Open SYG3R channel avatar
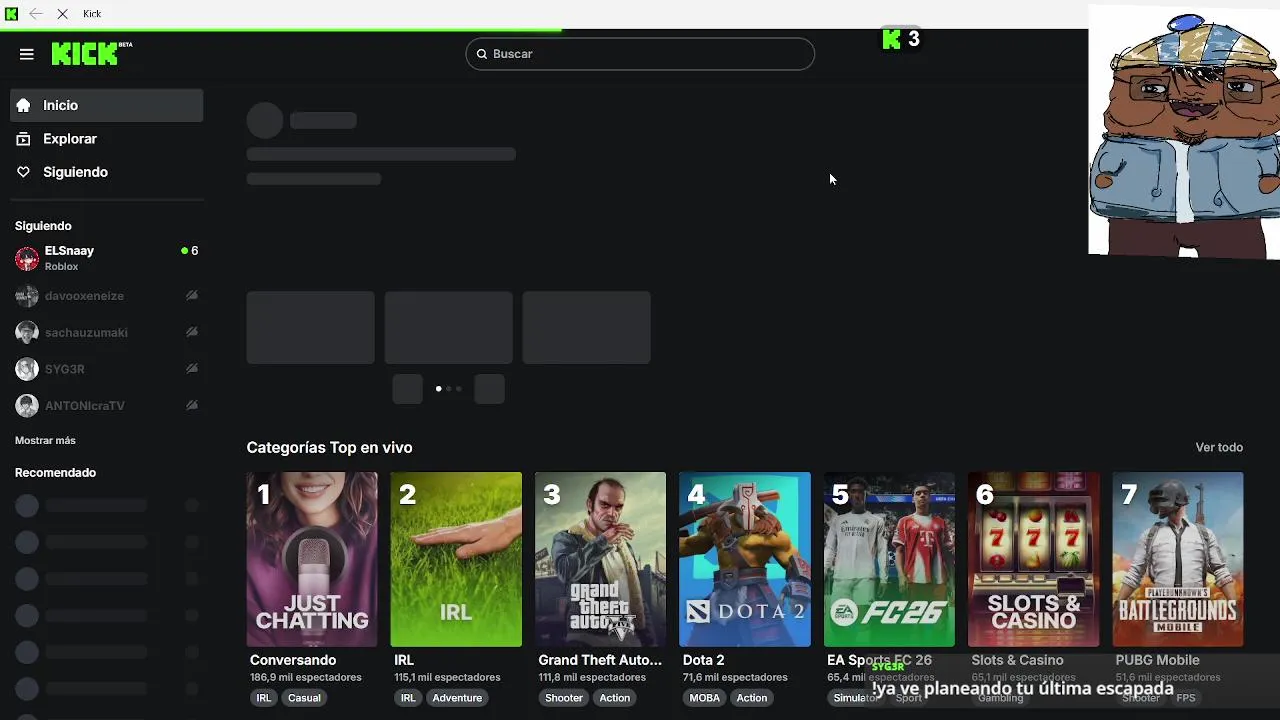 pyautogui.click(x=27, y=369)
